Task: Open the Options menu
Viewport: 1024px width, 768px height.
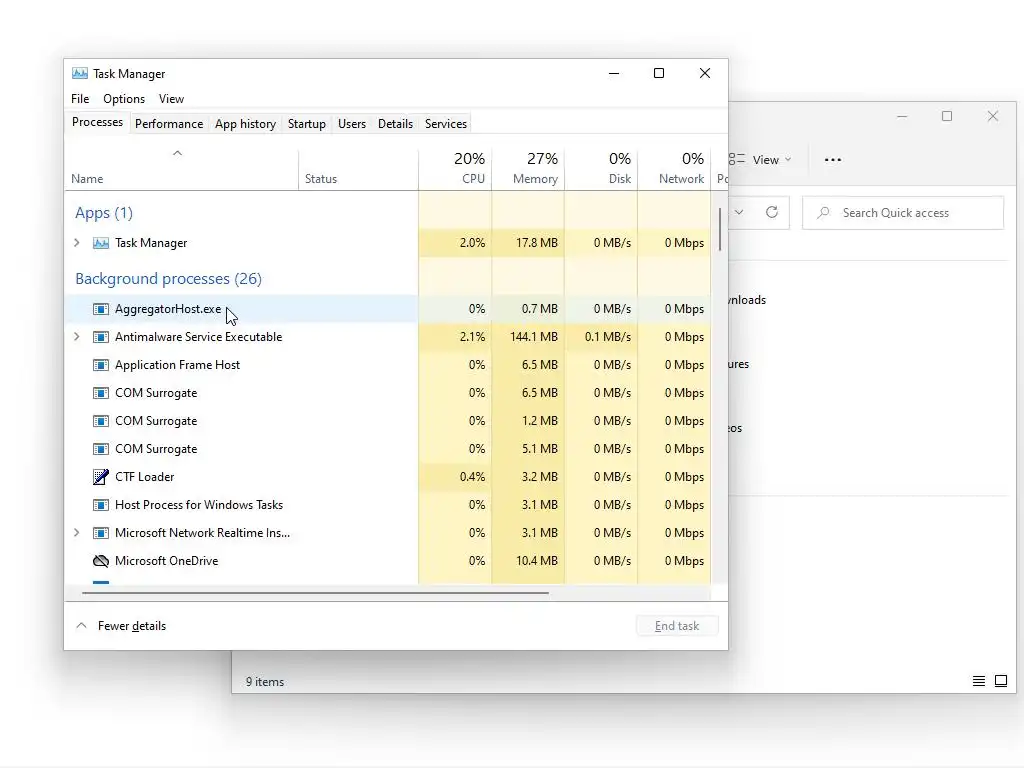Action: [x=124, y=99]
